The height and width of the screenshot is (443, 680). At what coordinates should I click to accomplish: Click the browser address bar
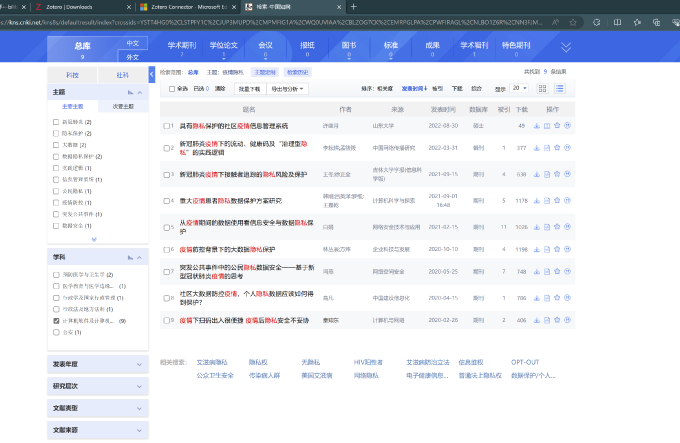271,23
